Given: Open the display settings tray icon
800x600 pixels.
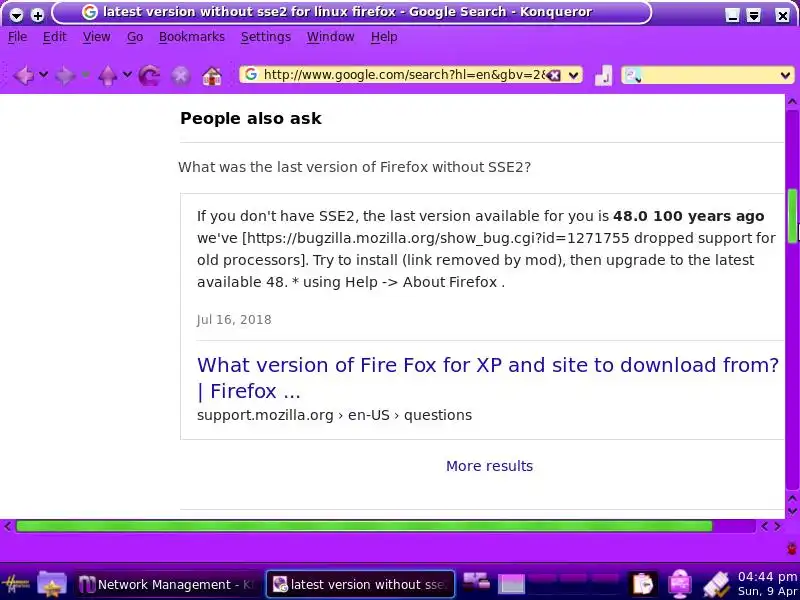Looking at the screenshot, I should [680, 583].
